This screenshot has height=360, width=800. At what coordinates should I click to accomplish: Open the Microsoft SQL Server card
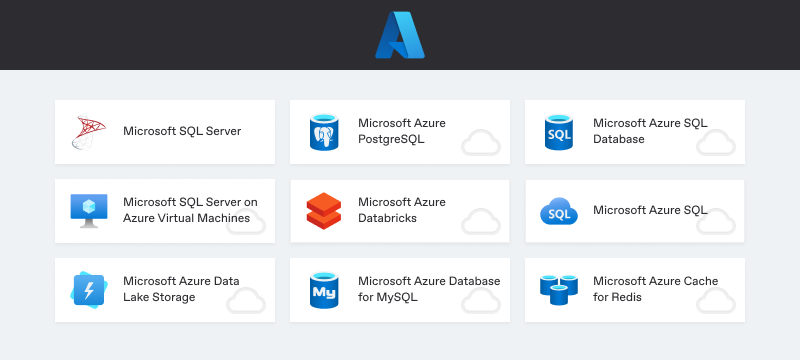tap(165, 132)
